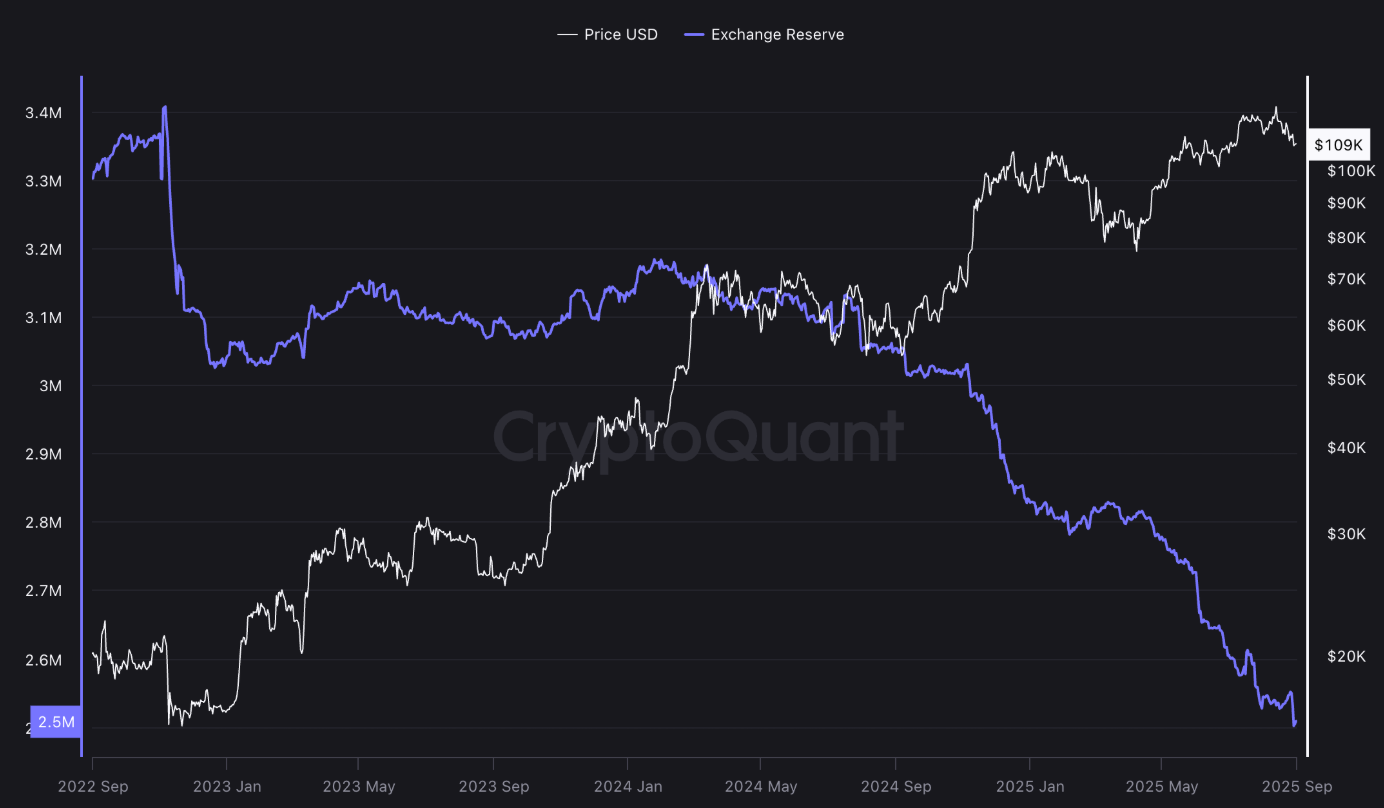Click the purple Exchange Reserve legend line swatch
Image resolution: width=1384 pixels, height=808 pixels.
pyautogui.click(x=694, y=35)
